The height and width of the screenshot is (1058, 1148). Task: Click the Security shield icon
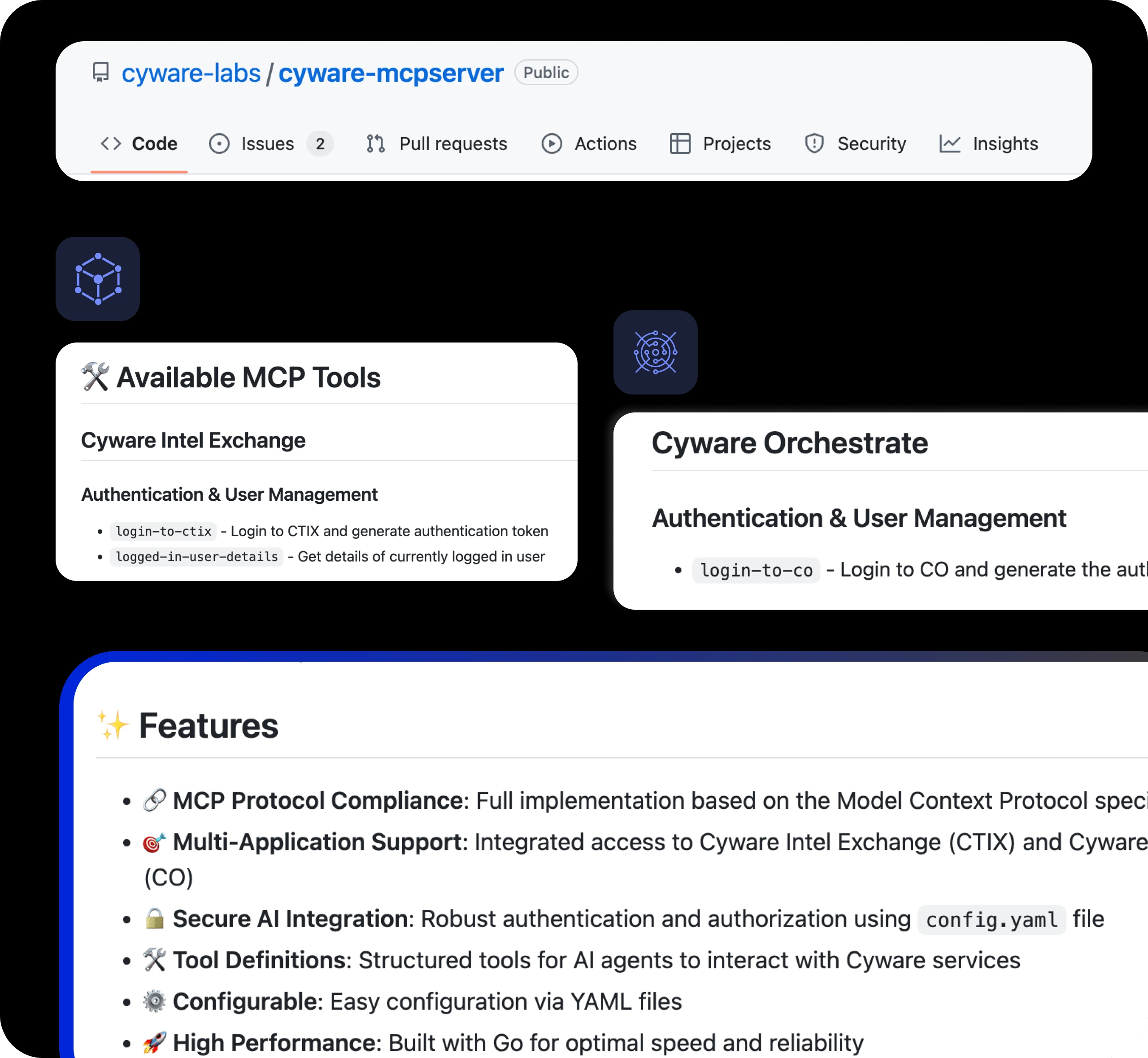[x=814, y=144]
